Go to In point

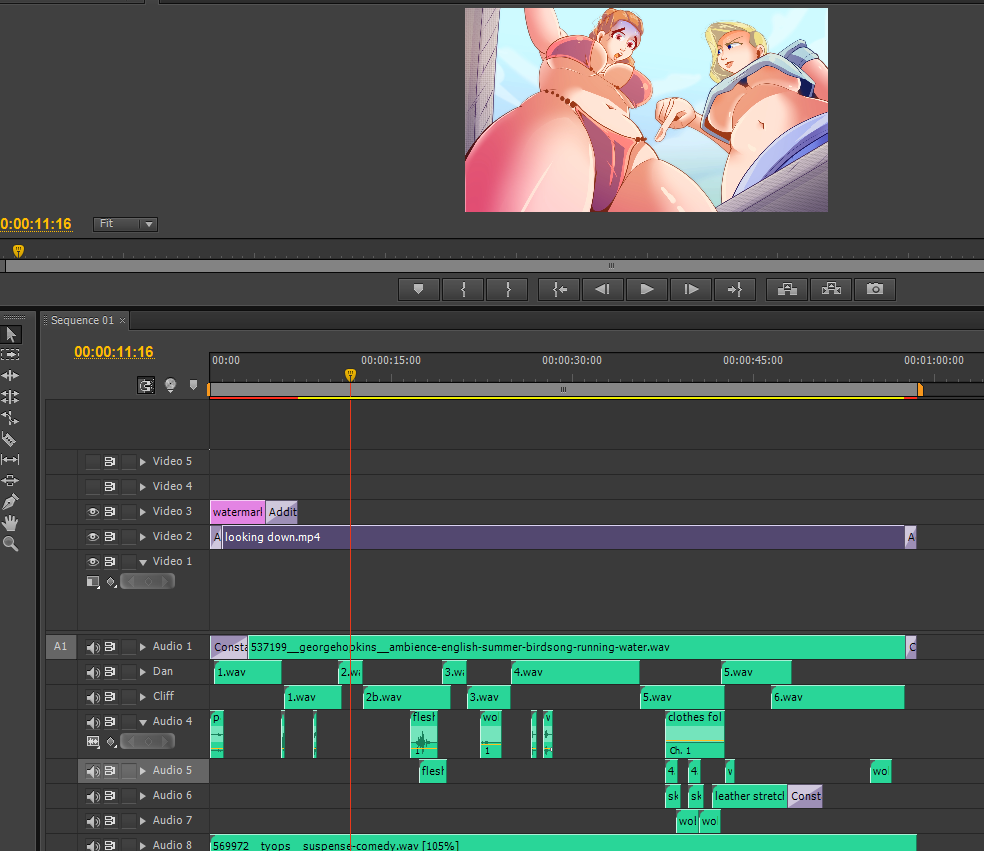559,289
